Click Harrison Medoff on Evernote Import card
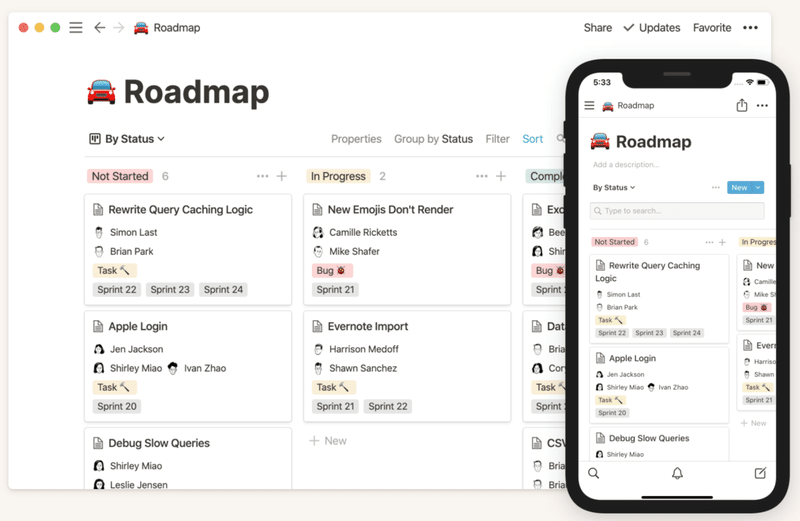The image size is (800, 521). pos(356,350)
